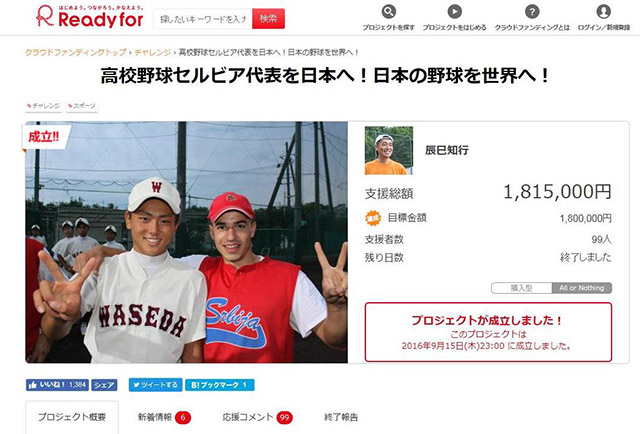Click the Twitter tweet button
The width and height of the screenshot is (640, 434).
[156, 385]
